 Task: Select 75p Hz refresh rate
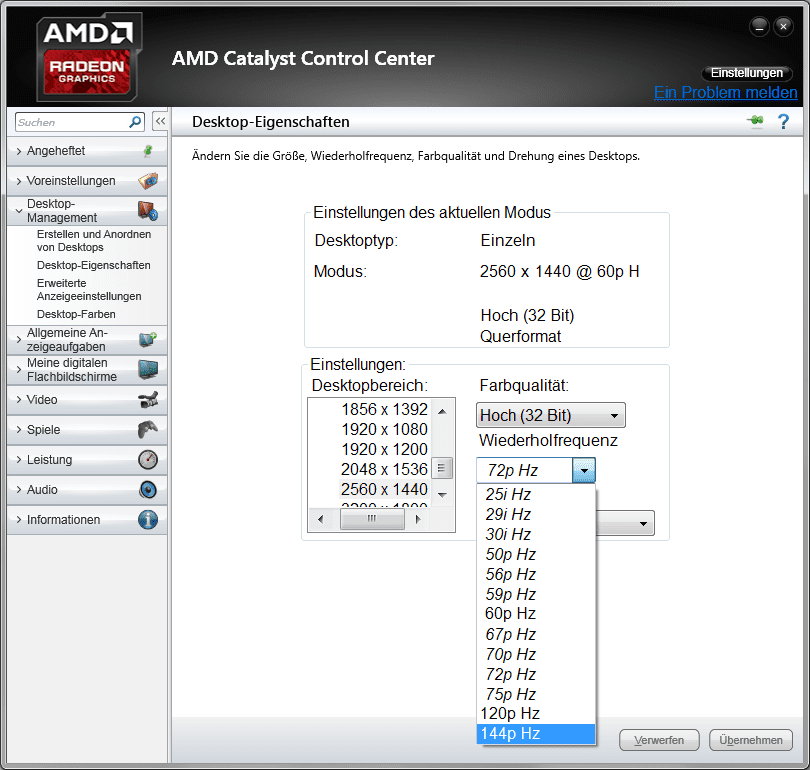tap(536, 694)
